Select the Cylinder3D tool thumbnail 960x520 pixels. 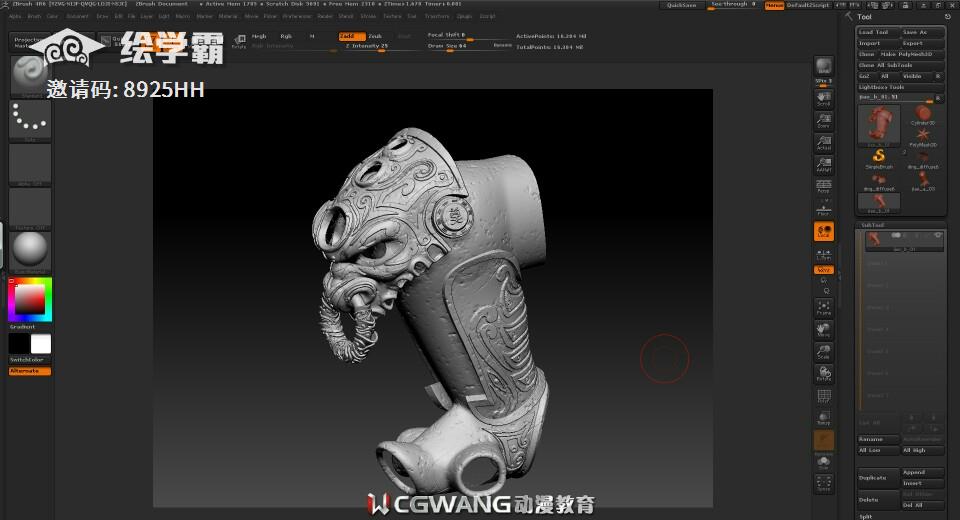coord(923,115)
